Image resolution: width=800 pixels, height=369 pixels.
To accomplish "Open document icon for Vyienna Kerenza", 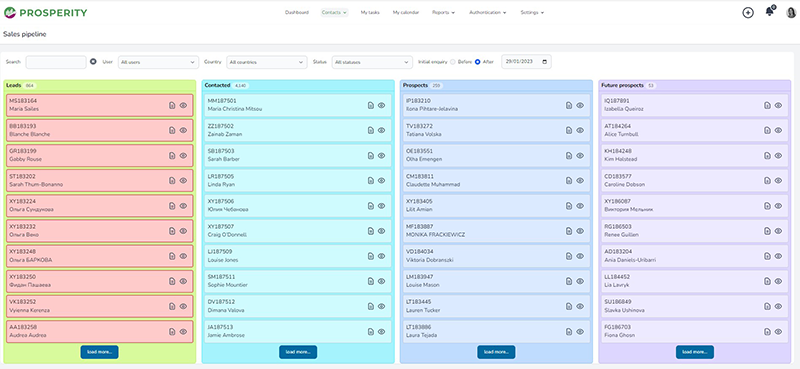I will (x=172, y=306).
